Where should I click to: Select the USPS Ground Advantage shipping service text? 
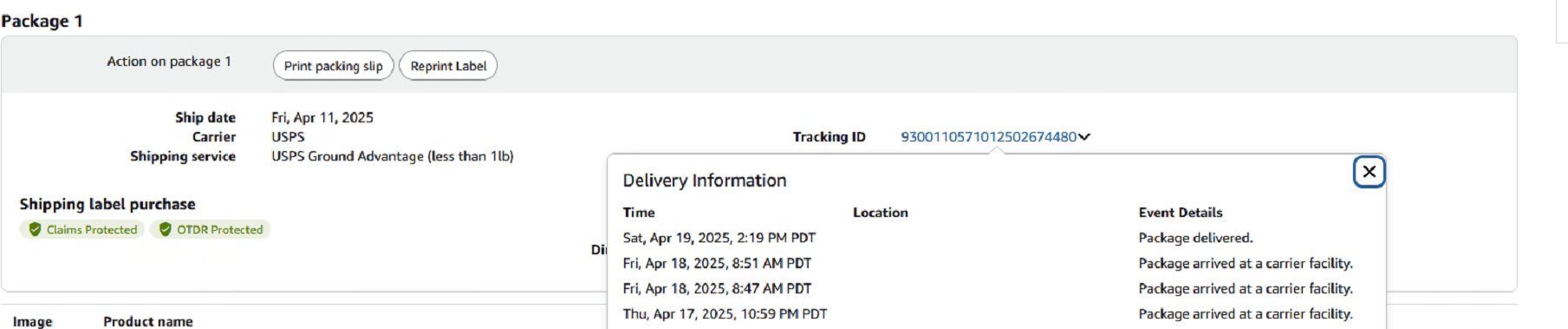coord(393,156)
